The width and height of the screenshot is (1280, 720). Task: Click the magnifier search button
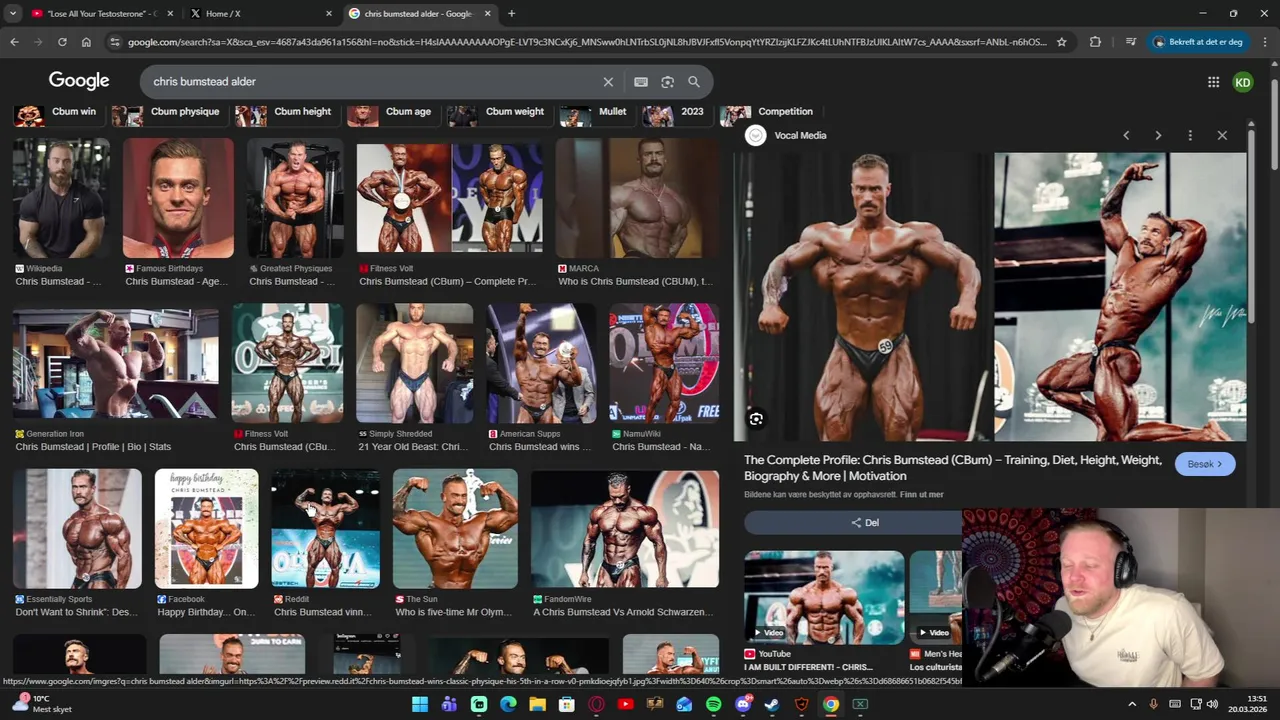pos(694,82)
